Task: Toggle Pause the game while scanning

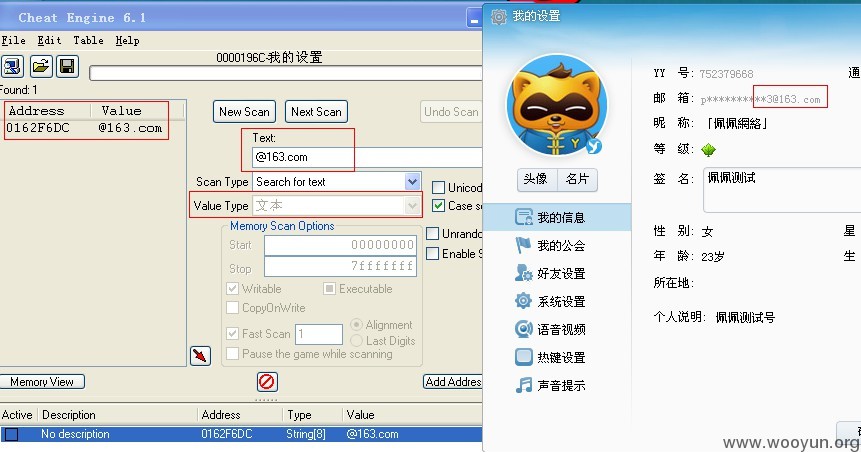Action: [x=232, y=354]
